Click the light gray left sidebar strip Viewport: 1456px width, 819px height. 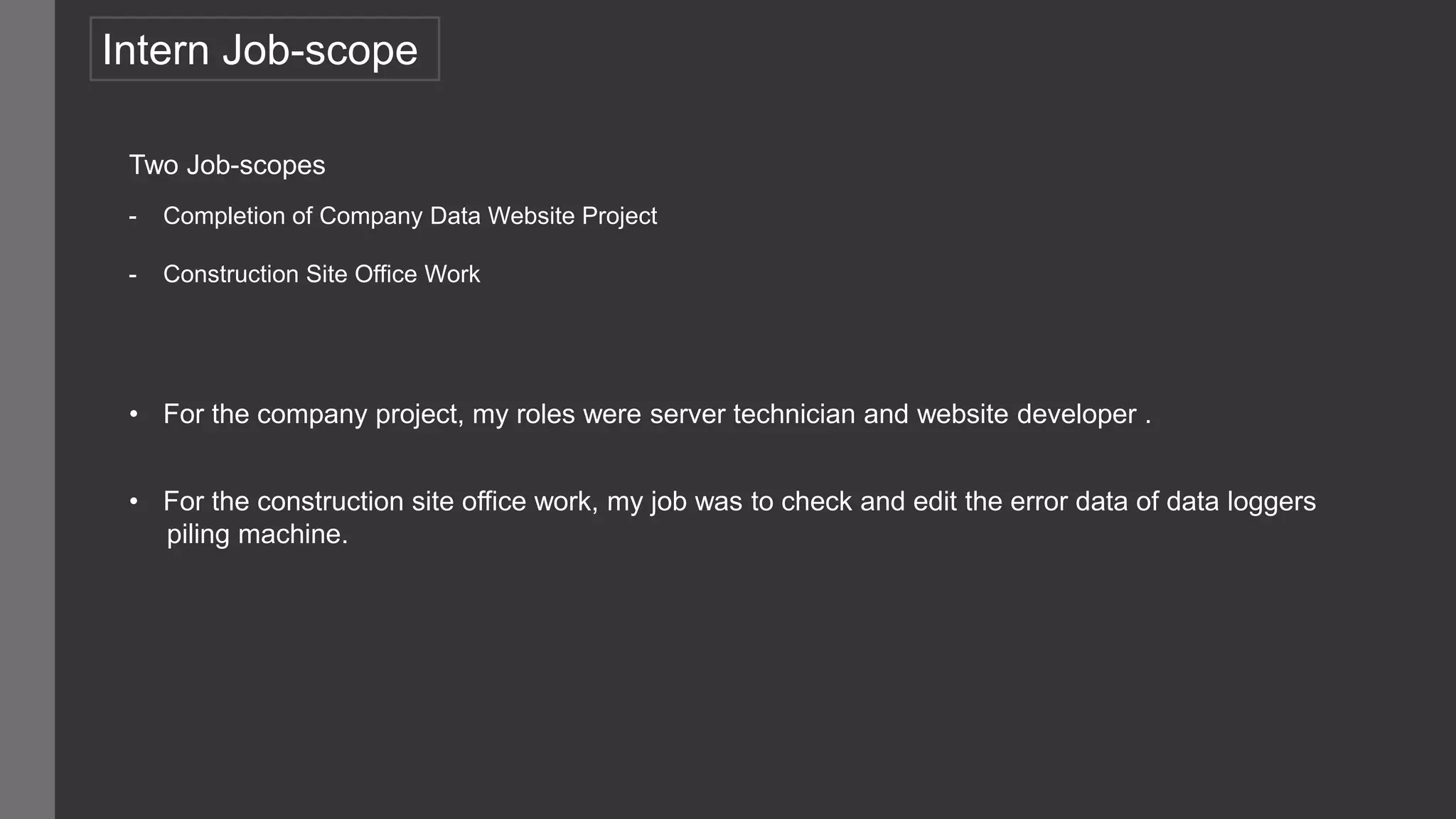[x=27, y=409]
